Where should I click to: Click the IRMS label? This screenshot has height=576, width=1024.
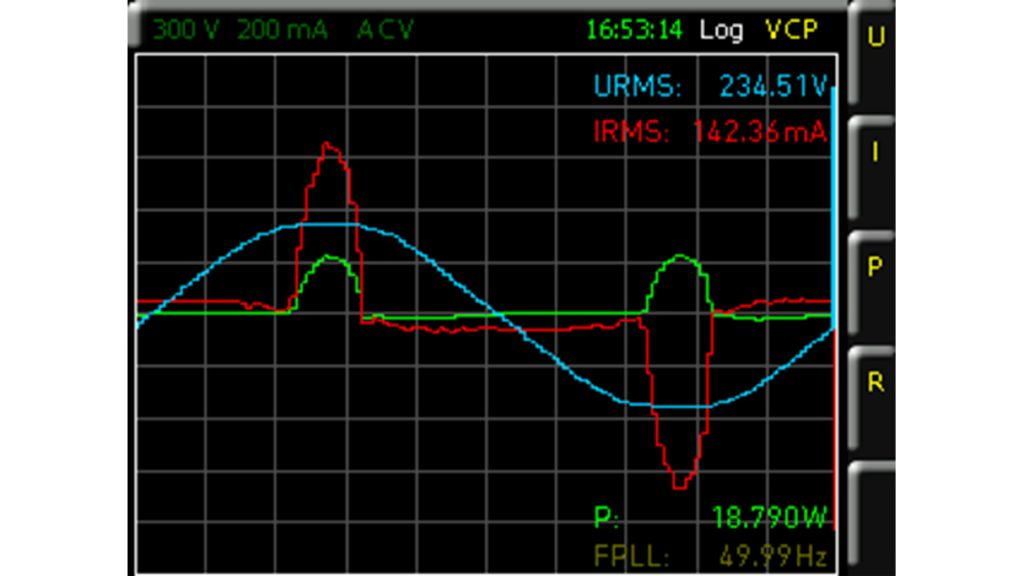pyautogui.click(x=631, y=132)
